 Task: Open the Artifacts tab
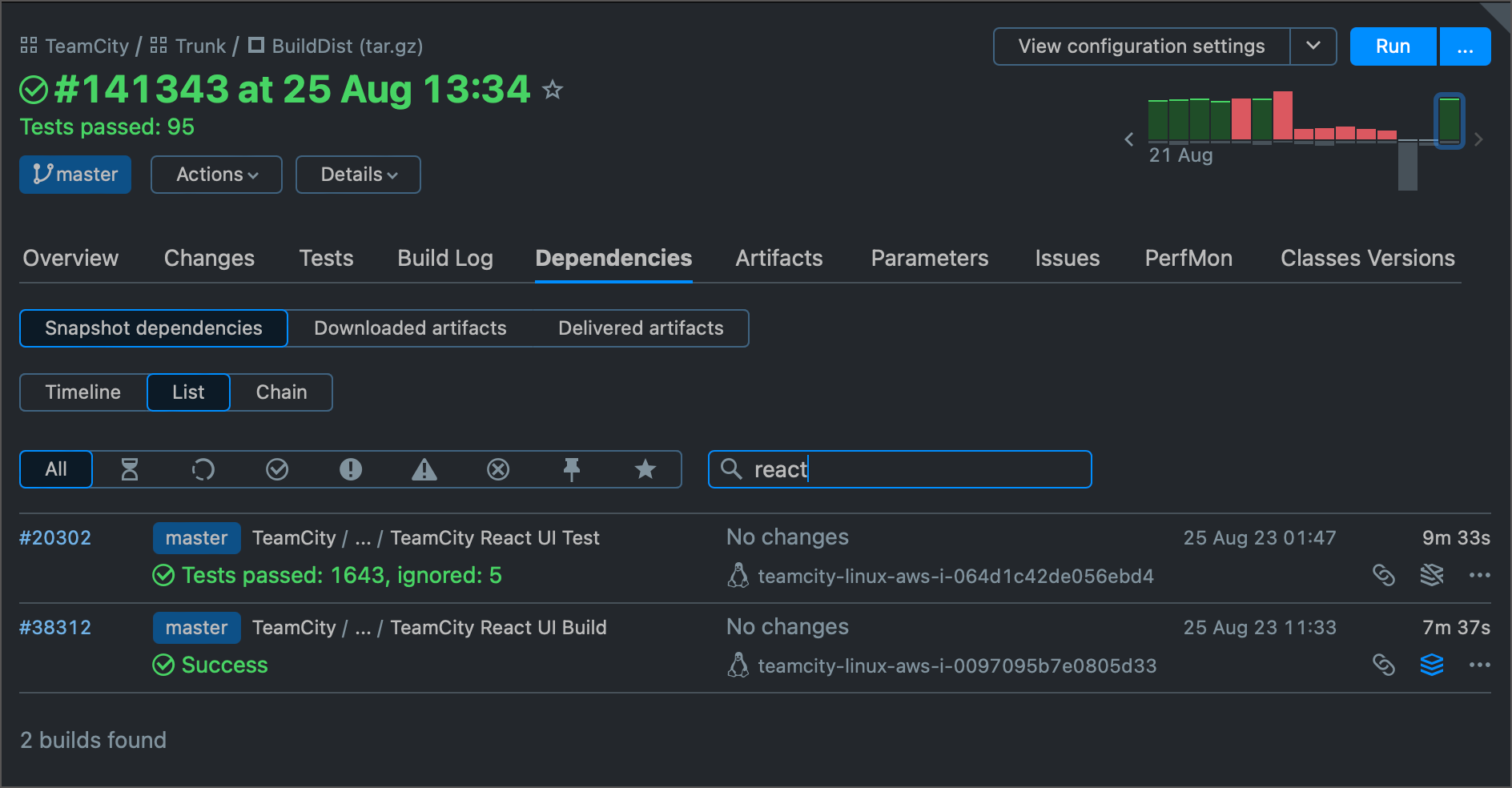click(778, 258)
